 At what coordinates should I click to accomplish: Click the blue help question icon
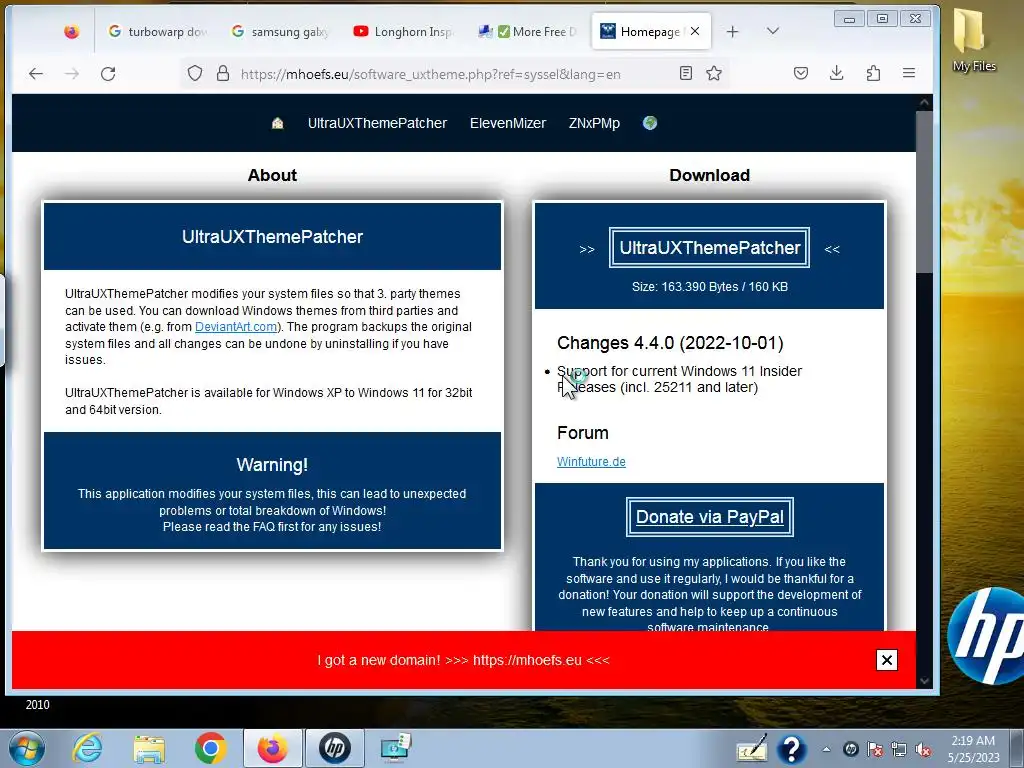tap(792, 749)
